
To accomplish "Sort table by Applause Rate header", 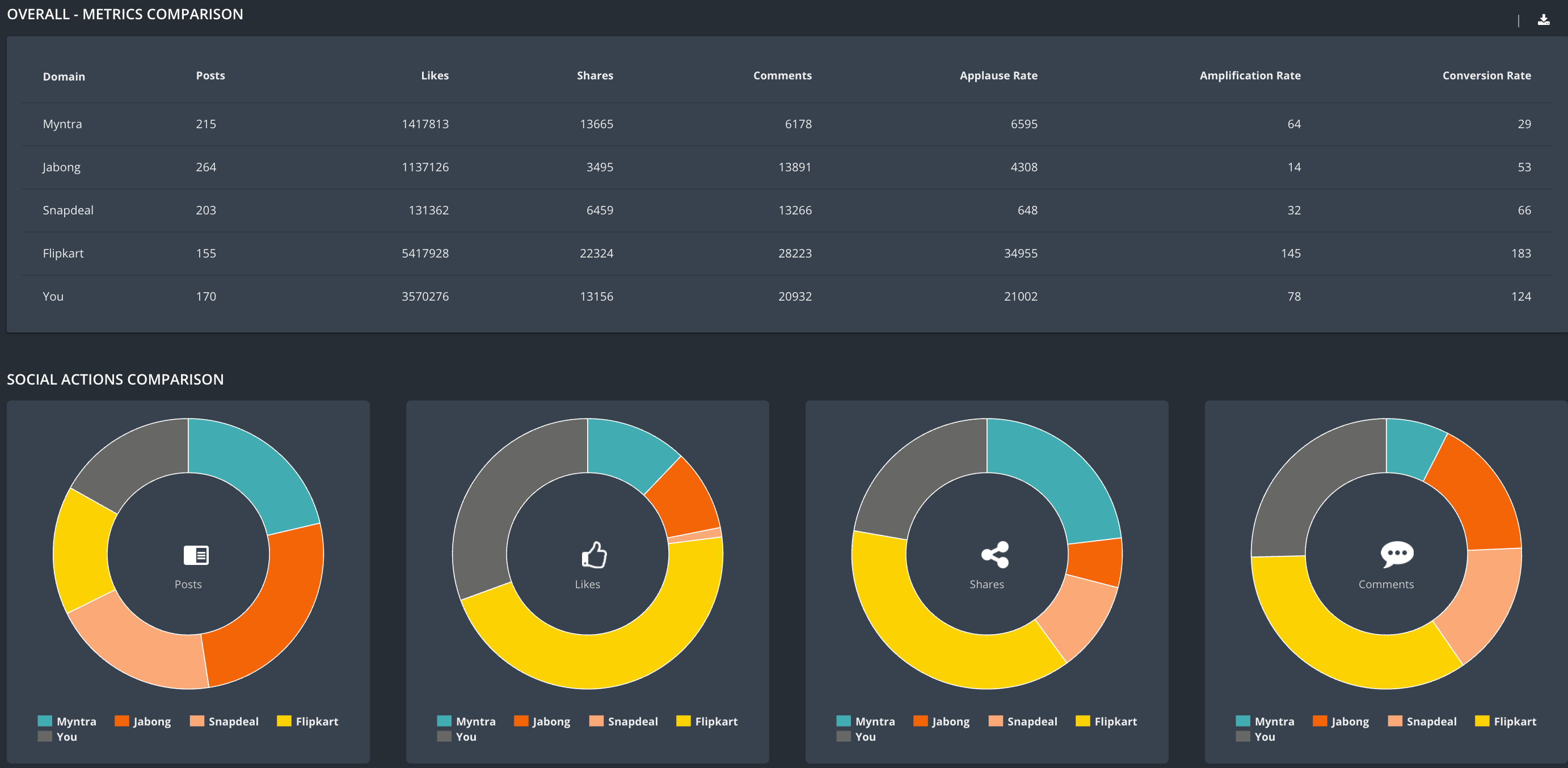I will pyautogui.click(x=998, y=75).
